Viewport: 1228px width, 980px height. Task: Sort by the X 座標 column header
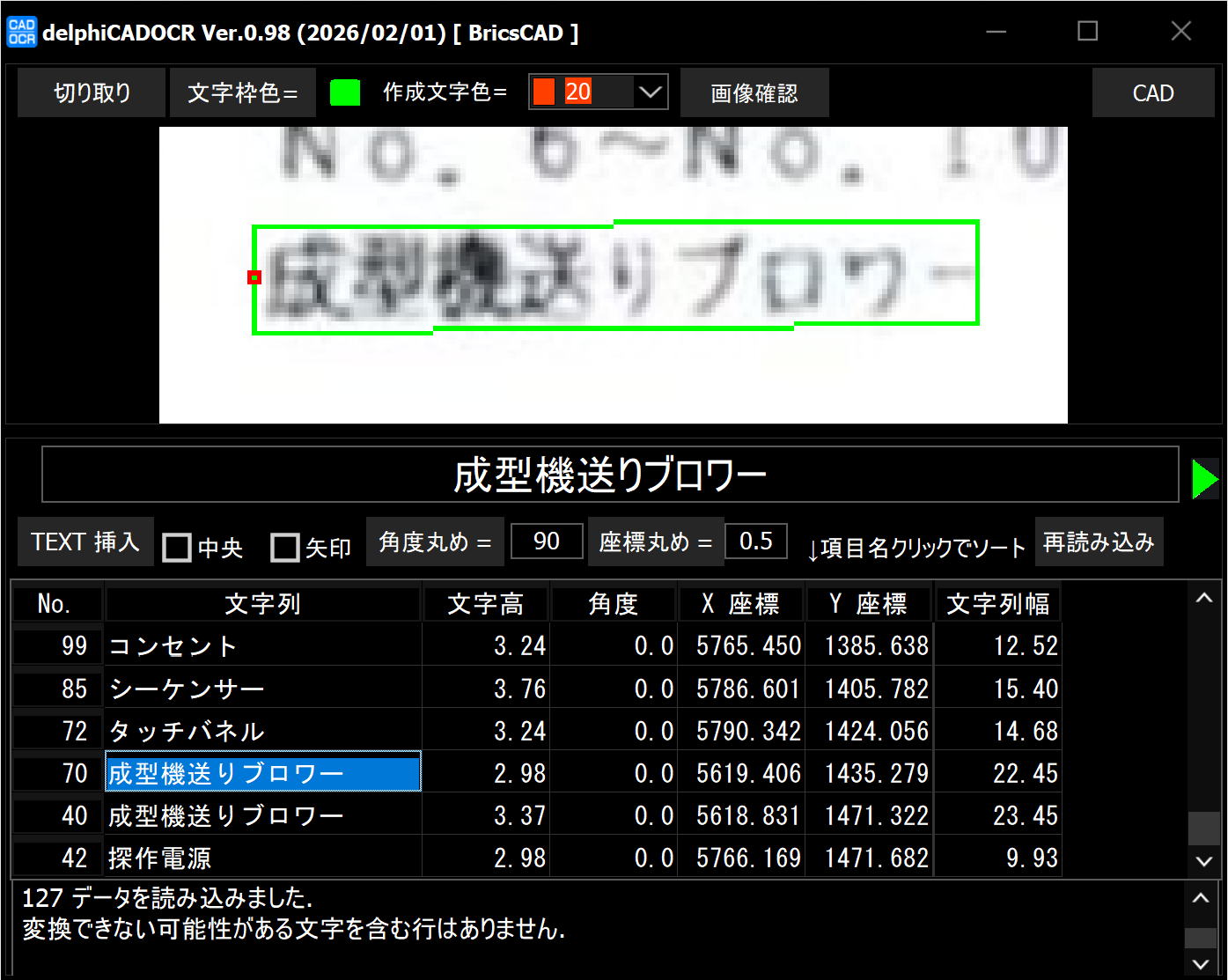click(x=740, y=604)
